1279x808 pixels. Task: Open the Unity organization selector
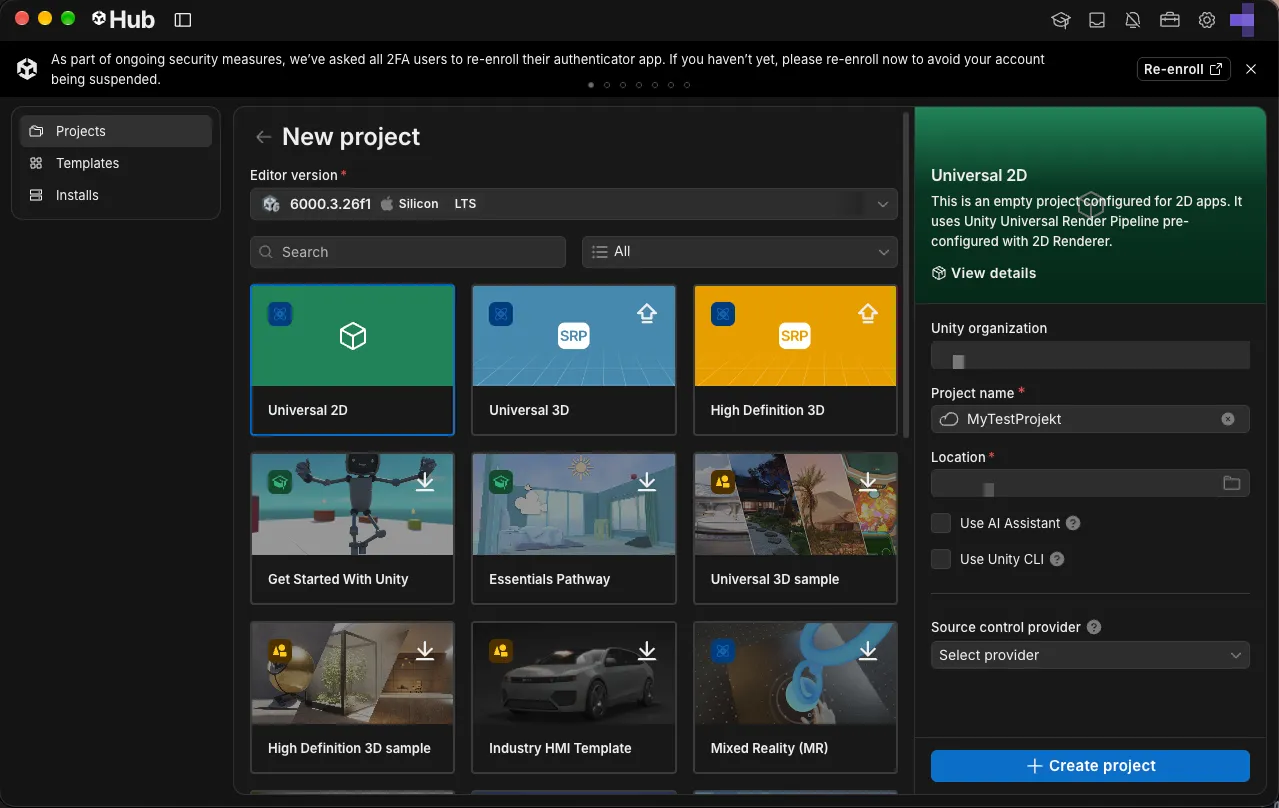click(x=1090, y=356)
